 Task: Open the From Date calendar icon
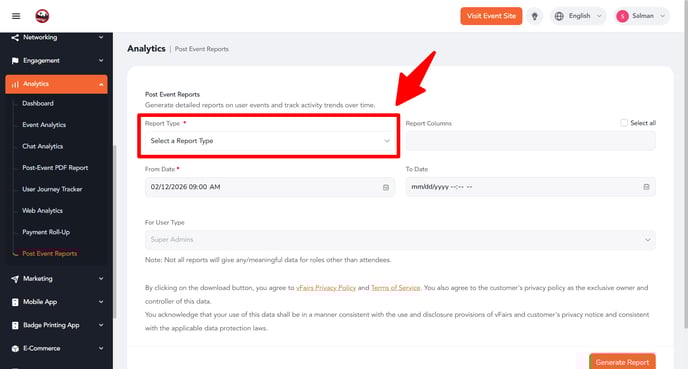[x=386, y=187]
